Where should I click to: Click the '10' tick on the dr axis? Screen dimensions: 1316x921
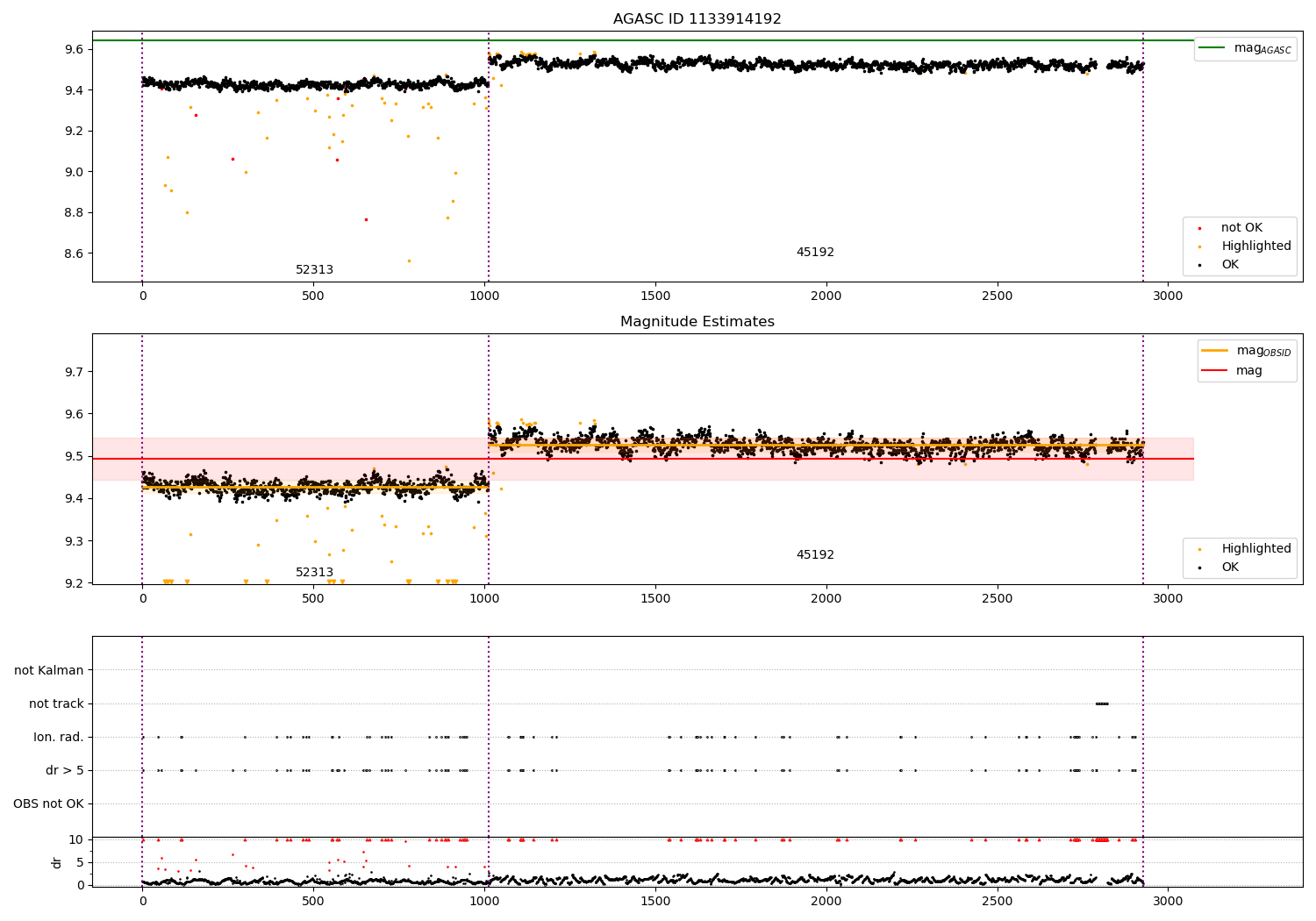(76, 840)
